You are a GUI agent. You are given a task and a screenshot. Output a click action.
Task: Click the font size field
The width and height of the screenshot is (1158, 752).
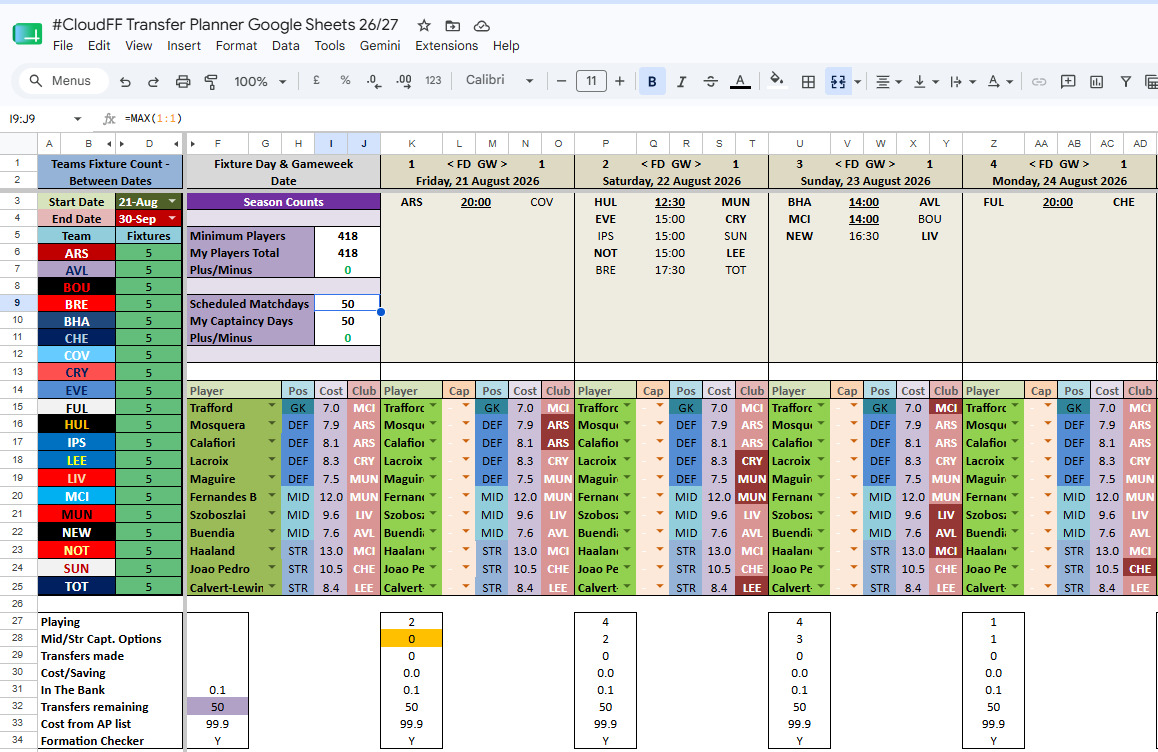point(591,81)
